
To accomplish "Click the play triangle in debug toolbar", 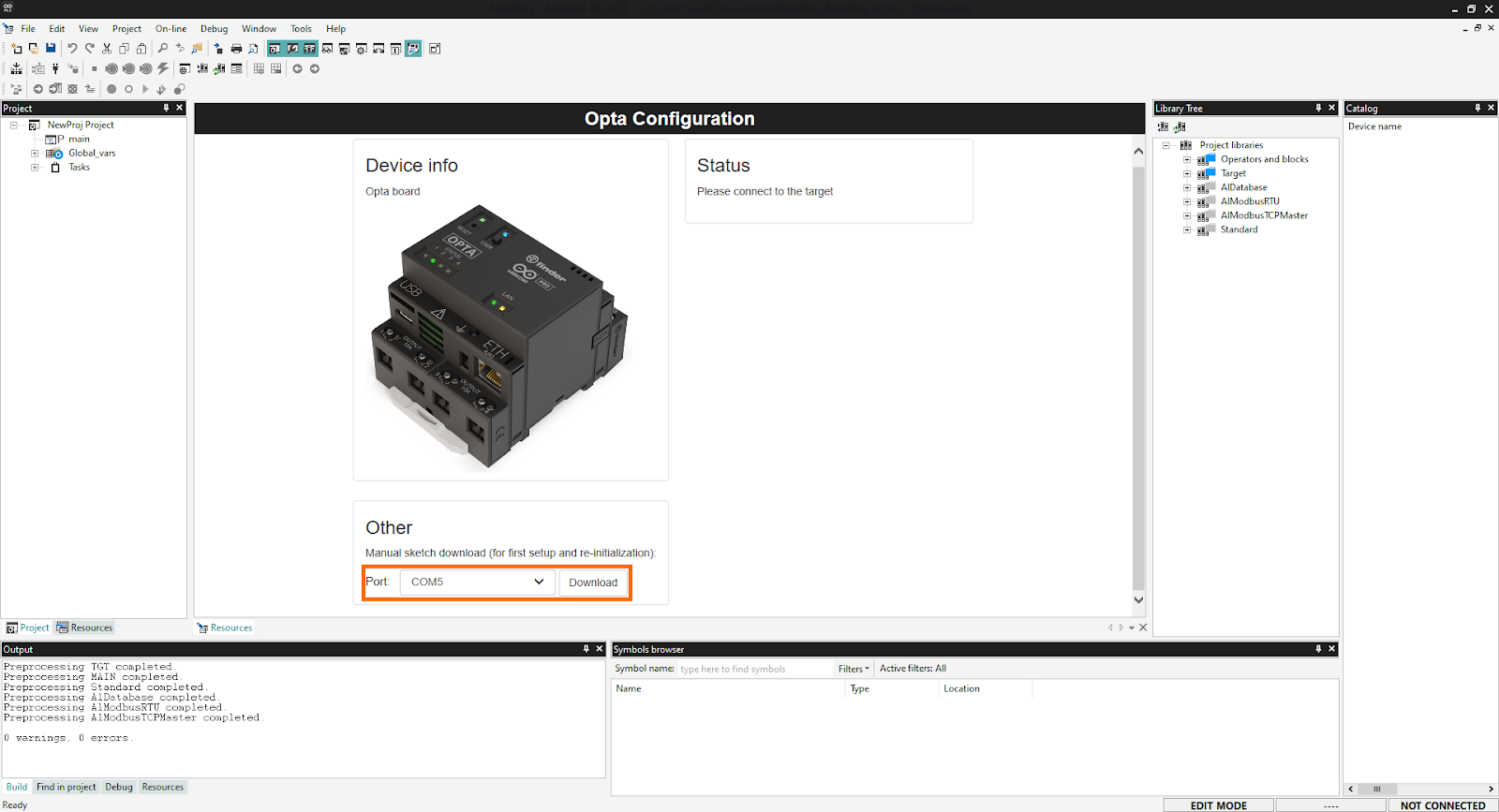I will pyautogui.click(x=145, y=89).
